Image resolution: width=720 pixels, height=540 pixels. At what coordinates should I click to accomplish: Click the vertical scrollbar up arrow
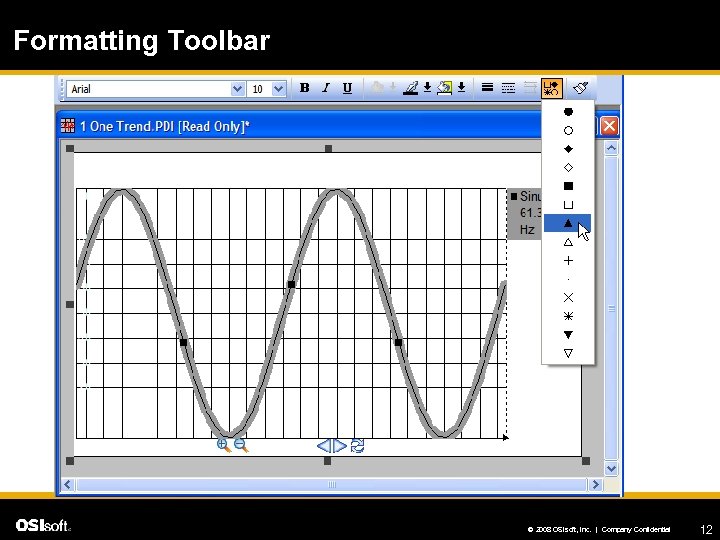click(x=611, y=148)
